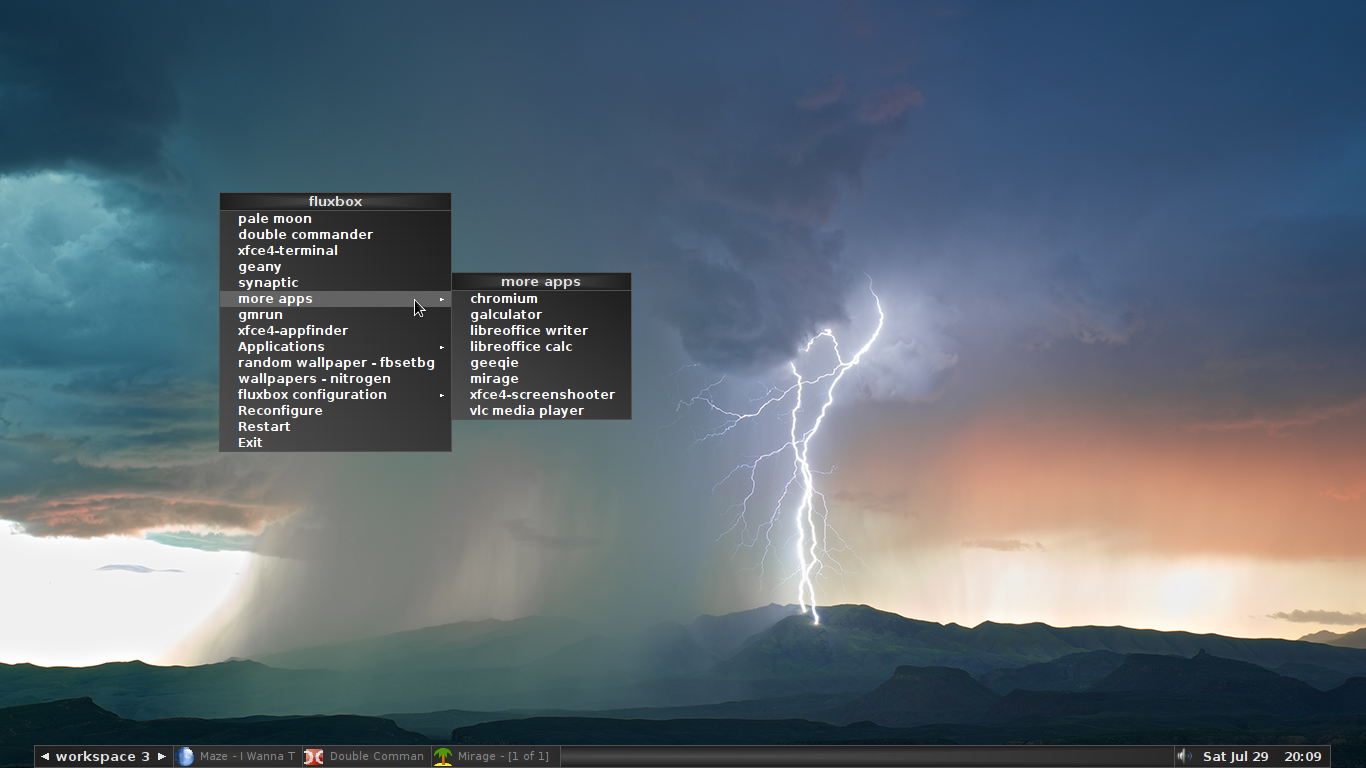Select random wallpaper - fbsetbg
Screen dimensions: 1366x768
point(336,362)
